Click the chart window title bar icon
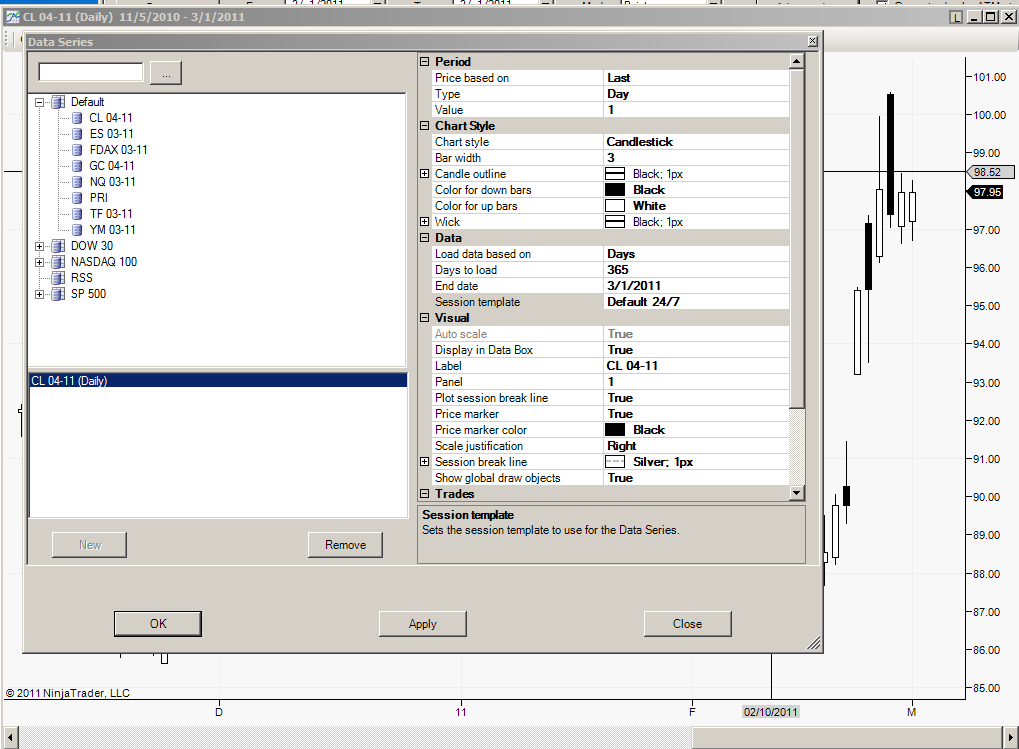Viewport: 1019px width, 749px height. 12,17
